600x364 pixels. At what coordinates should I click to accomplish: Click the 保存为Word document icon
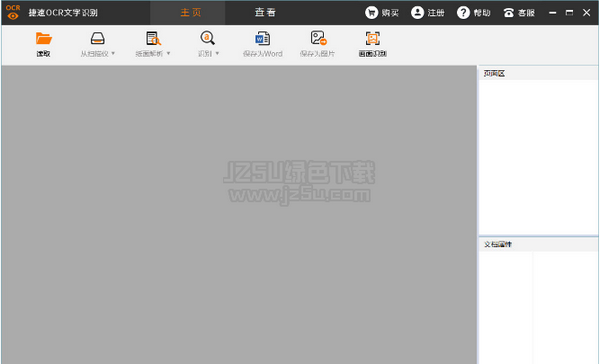[262, 38]
